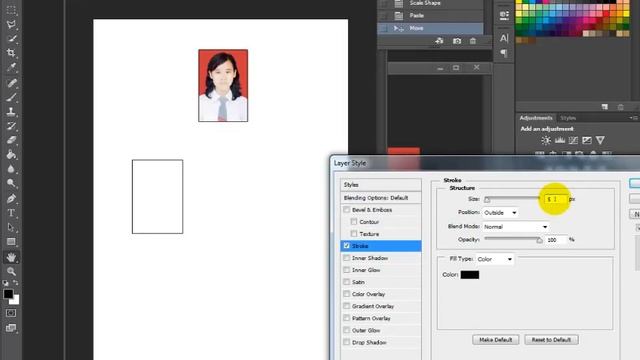640x360 pixels.
Task: Enable Gradient Overlay checkbox
Action: point(347,306)
